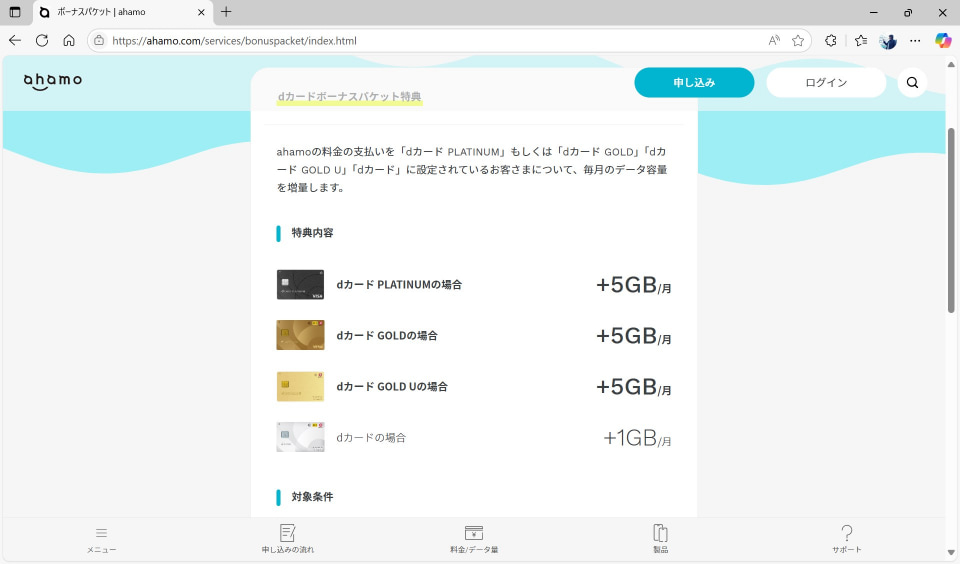The width and height of the screenshot is (960, 564).
Task: Select the ボーナスパケット | ahamo tab
Action: point(122,12)
